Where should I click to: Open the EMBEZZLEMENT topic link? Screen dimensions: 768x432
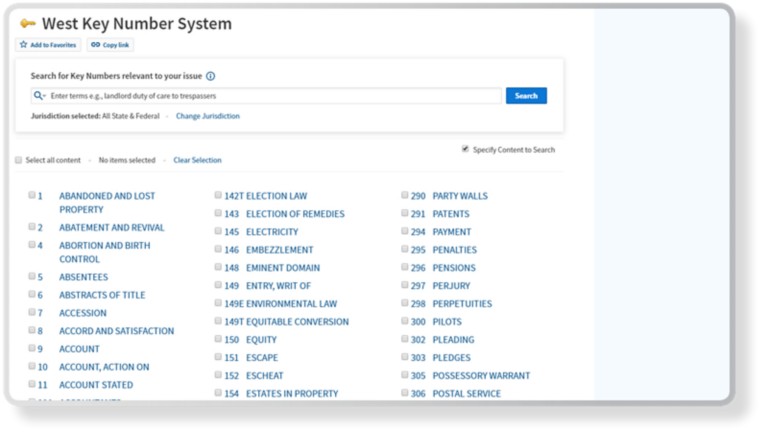280,250
